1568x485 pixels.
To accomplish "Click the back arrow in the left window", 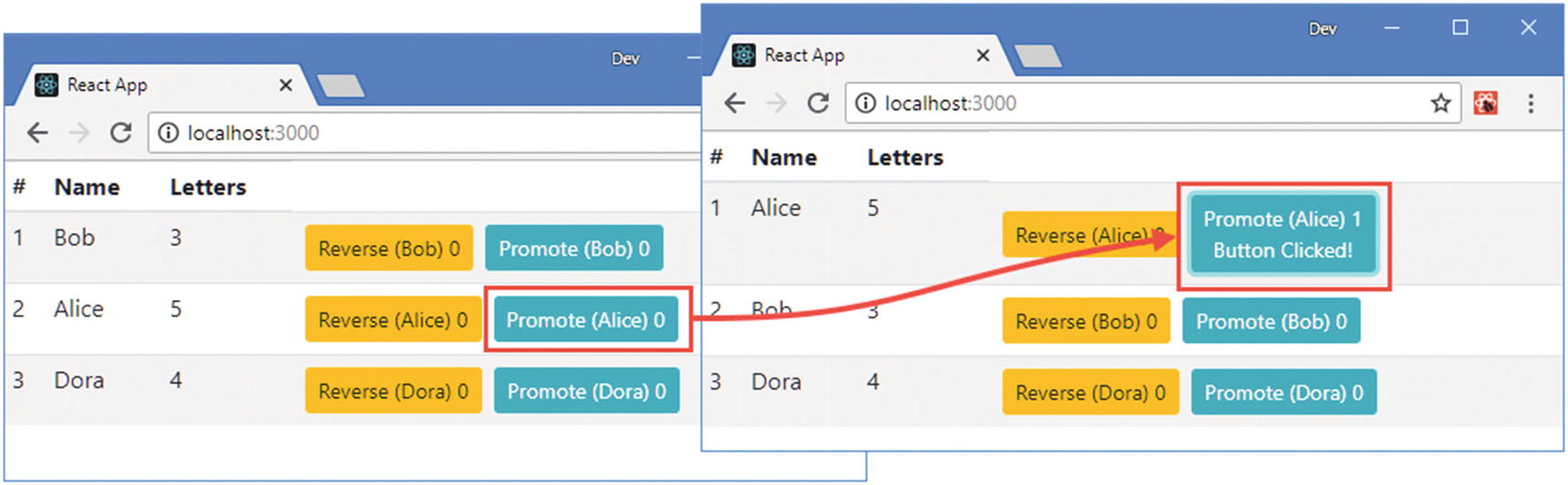I will [x=37, y=133].
